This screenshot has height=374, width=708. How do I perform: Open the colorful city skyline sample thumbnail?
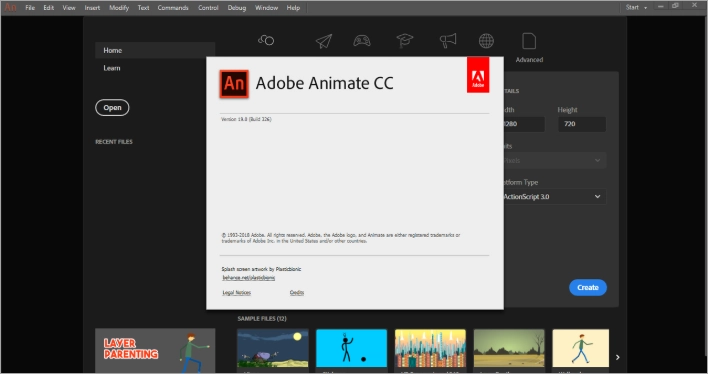pos(430,348)
